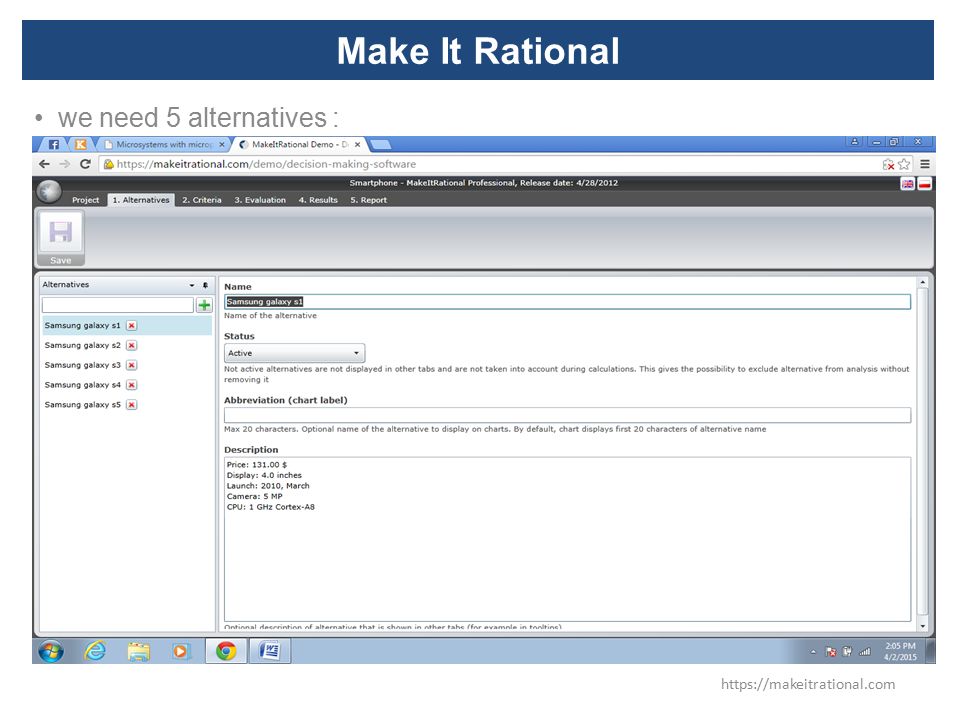This screenshot has height=720, width=960.
Task: Delete Samsung galaxy s3 alternative
Action: click(x=132, y=365)
